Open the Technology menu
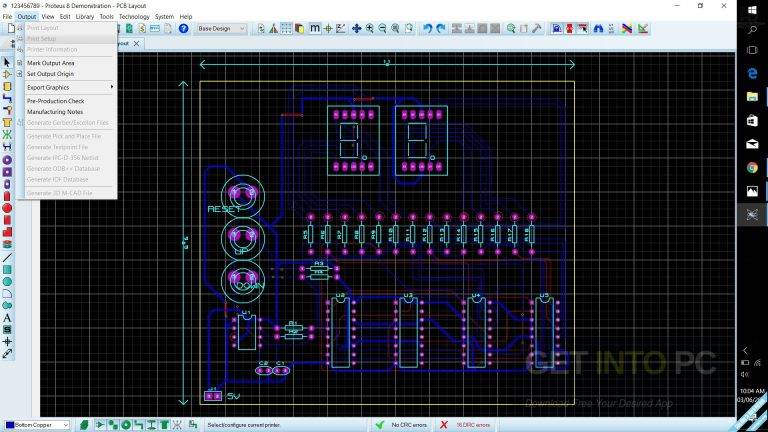The width and height of the screenshot is (768, 432). tap(134, 16)
